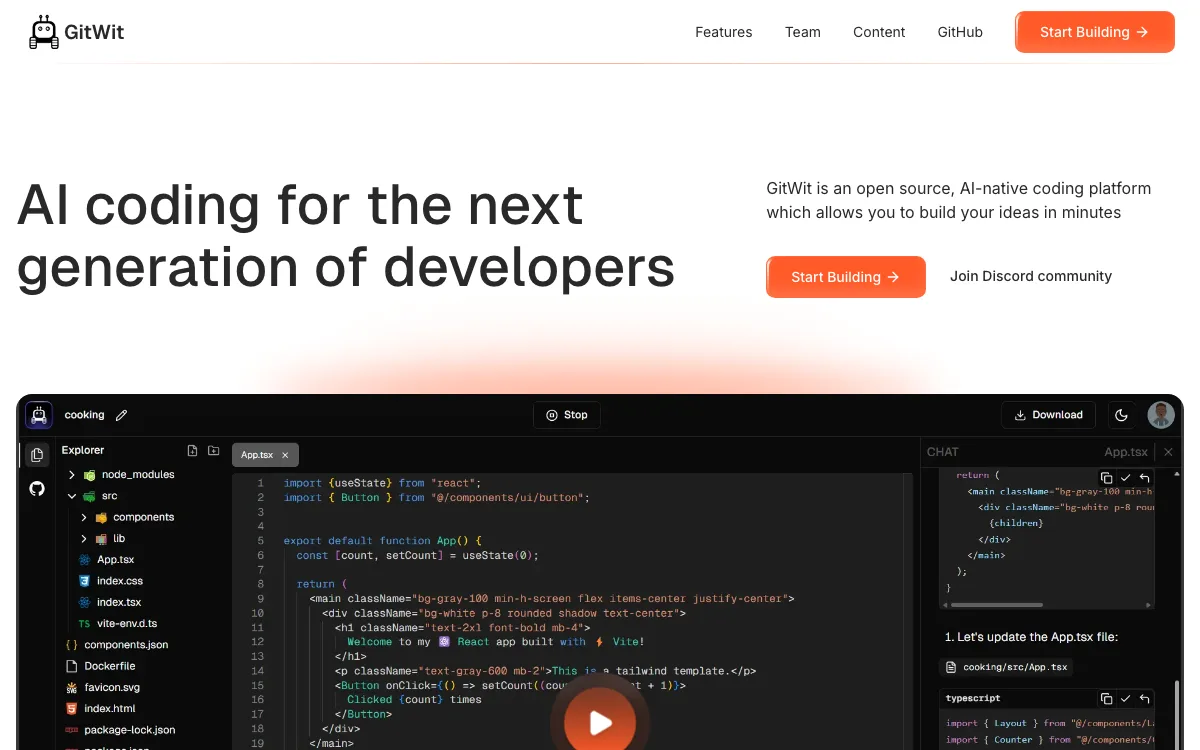Viewport: 1200px width, 750px height.
Task: Click the pencil icon to rename cooking
Action: tap(122, 415)
